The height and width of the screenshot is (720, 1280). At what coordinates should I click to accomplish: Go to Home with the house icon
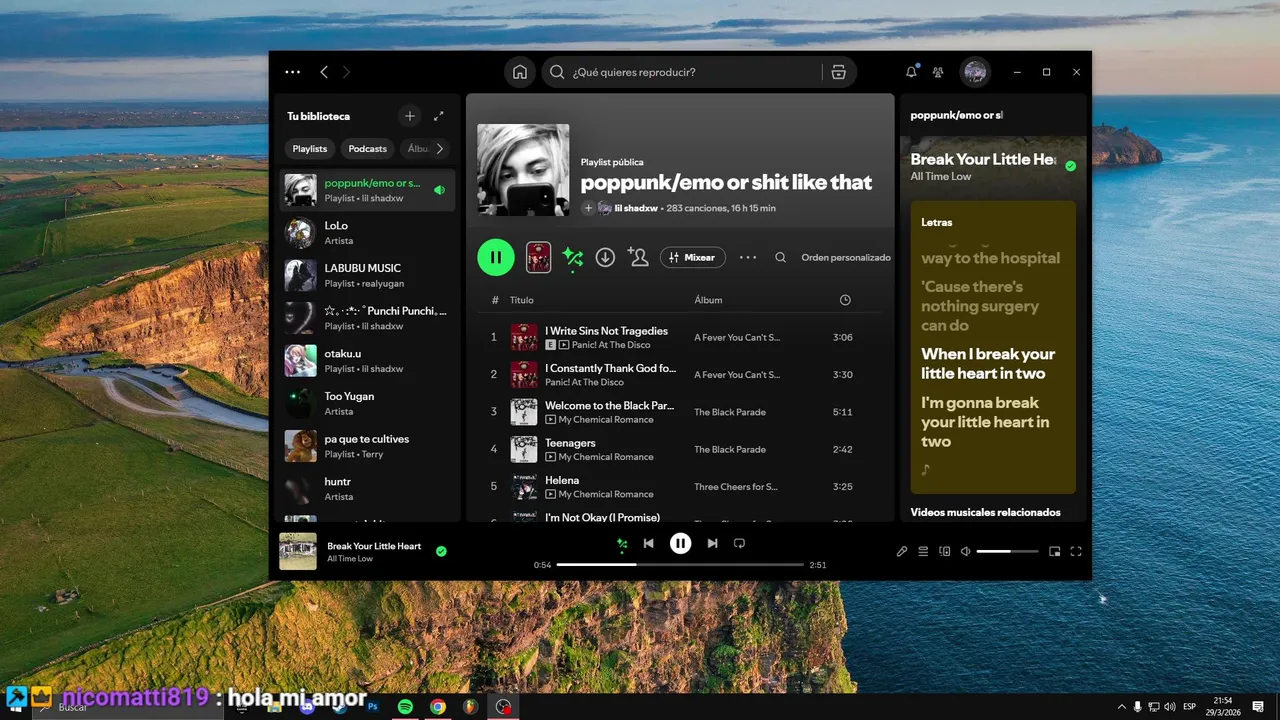tap(520, 72)
